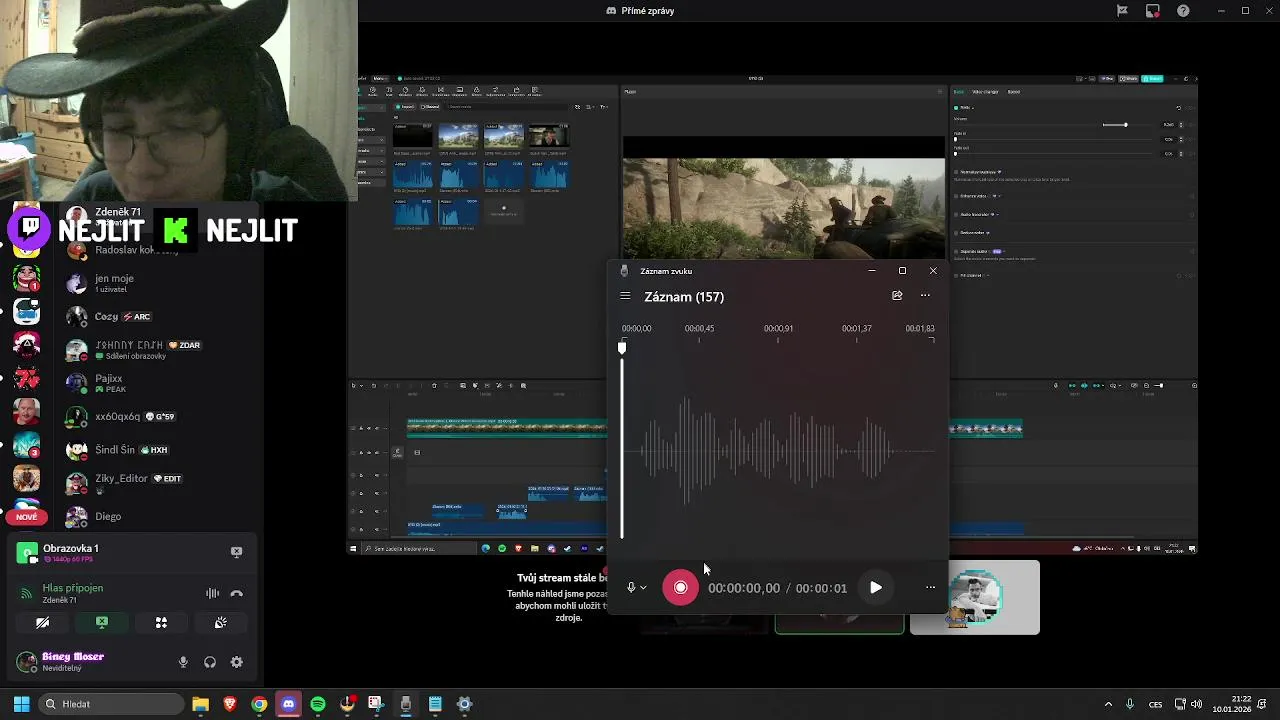The image size is (1280, 720).
Task: Select user Šindl Šin in voice list
Action: tap(116, 450)
